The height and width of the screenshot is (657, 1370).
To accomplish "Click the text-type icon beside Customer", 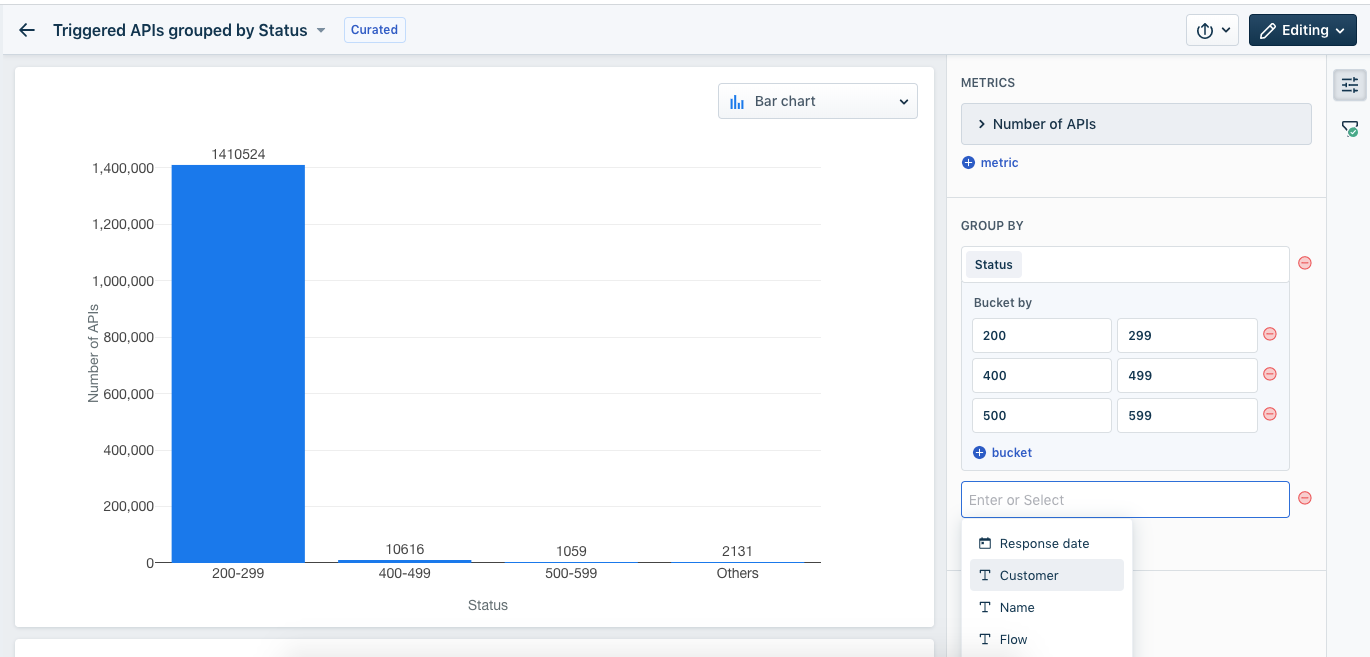I will click(985, 575).
